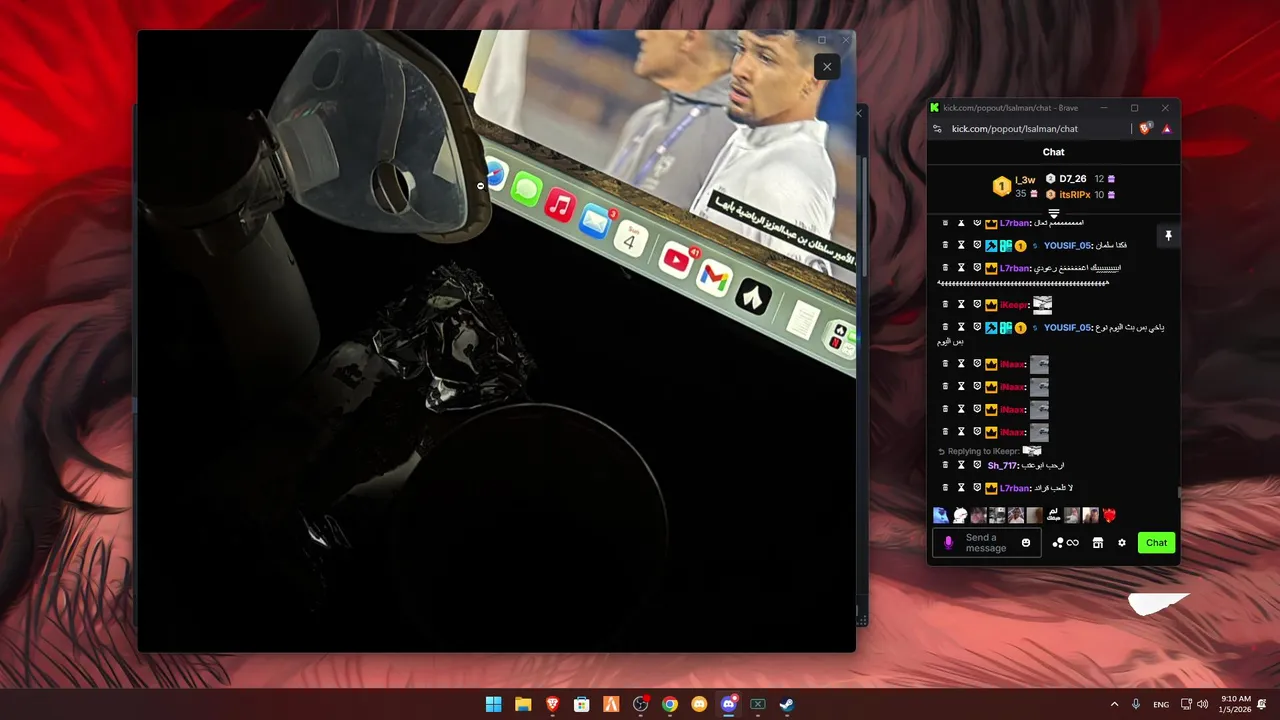This screenshot has height=720, width=1280.
Task: Select third gifter itsRIPx
Action: tap(1075, 195)
